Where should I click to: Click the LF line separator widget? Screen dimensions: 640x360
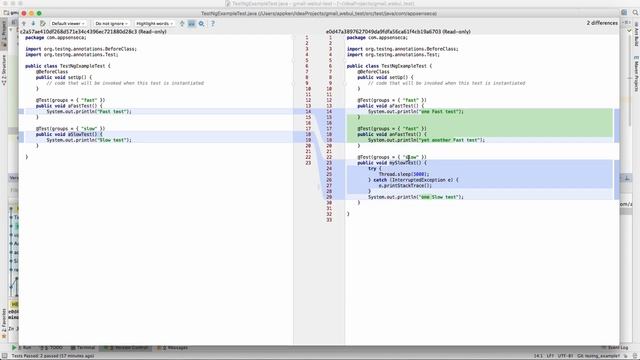click(550, 356)
